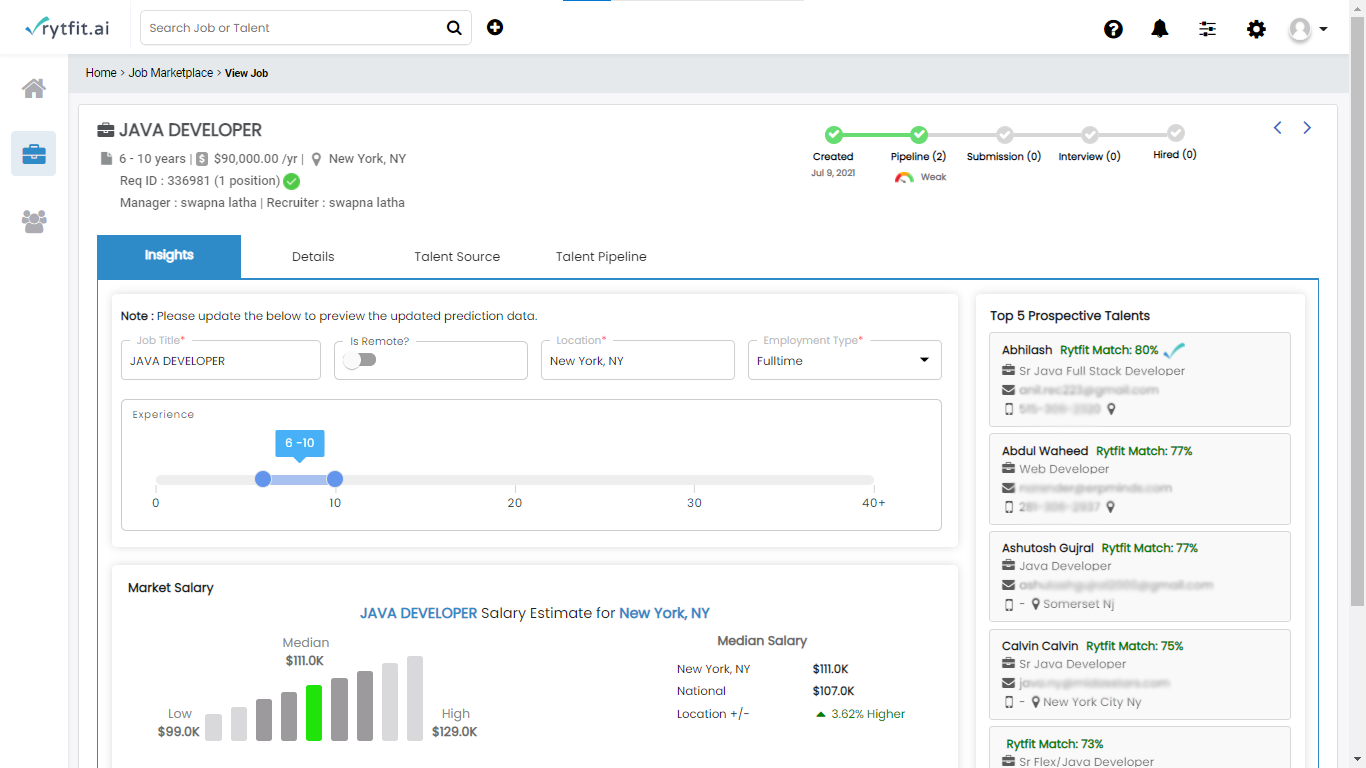Switch to the Details tab
The image size is (1366, 768).
pyautogui.click(x=313, y=257)
